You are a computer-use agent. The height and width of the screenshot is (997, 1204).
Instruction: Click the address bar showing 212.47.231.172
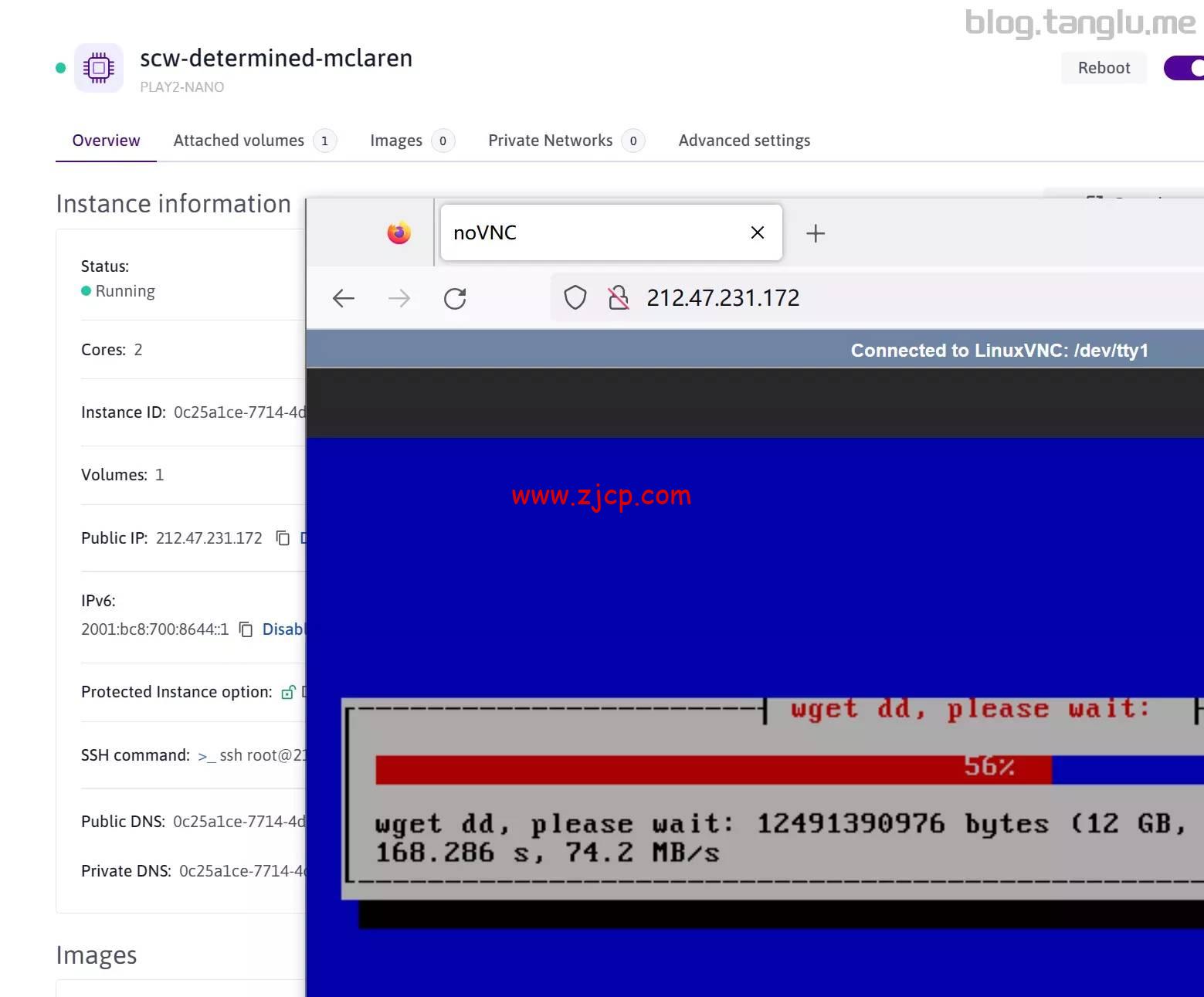[x=722, y=297]
